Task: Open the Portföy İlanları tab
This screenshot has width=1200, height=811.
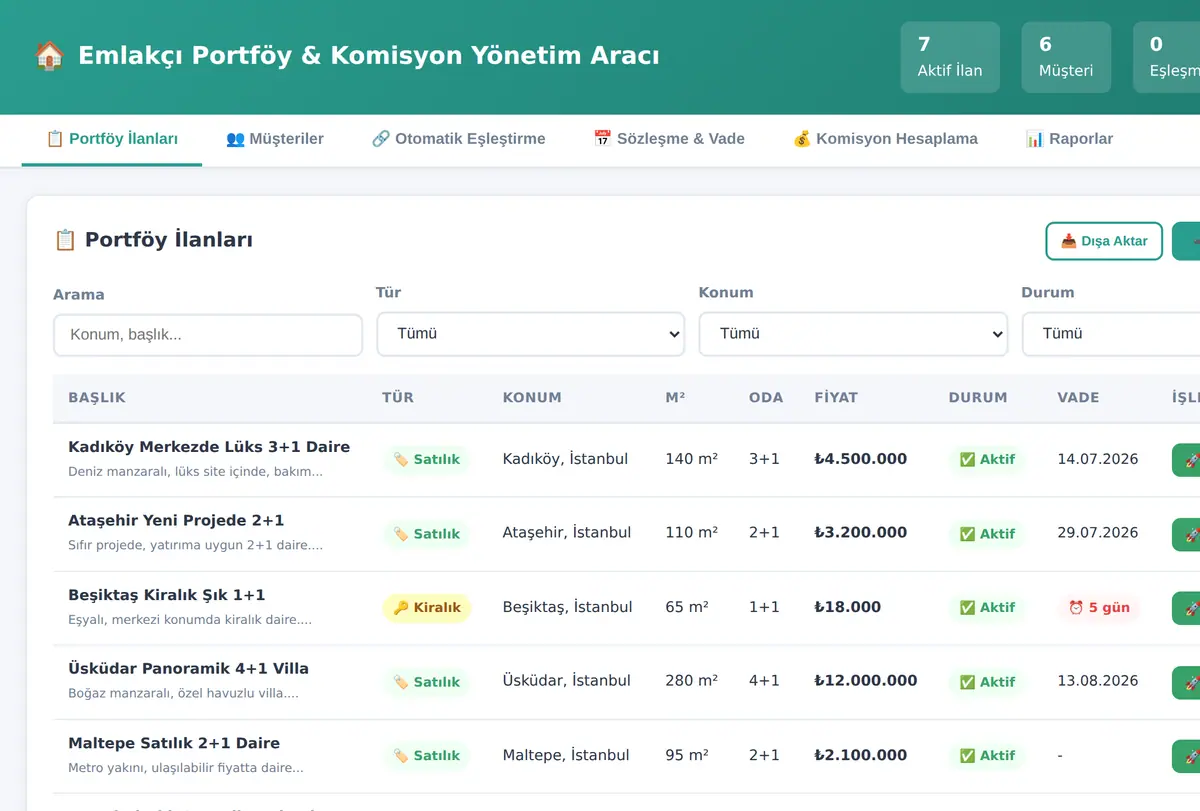Action: click(x=112, y=139)
